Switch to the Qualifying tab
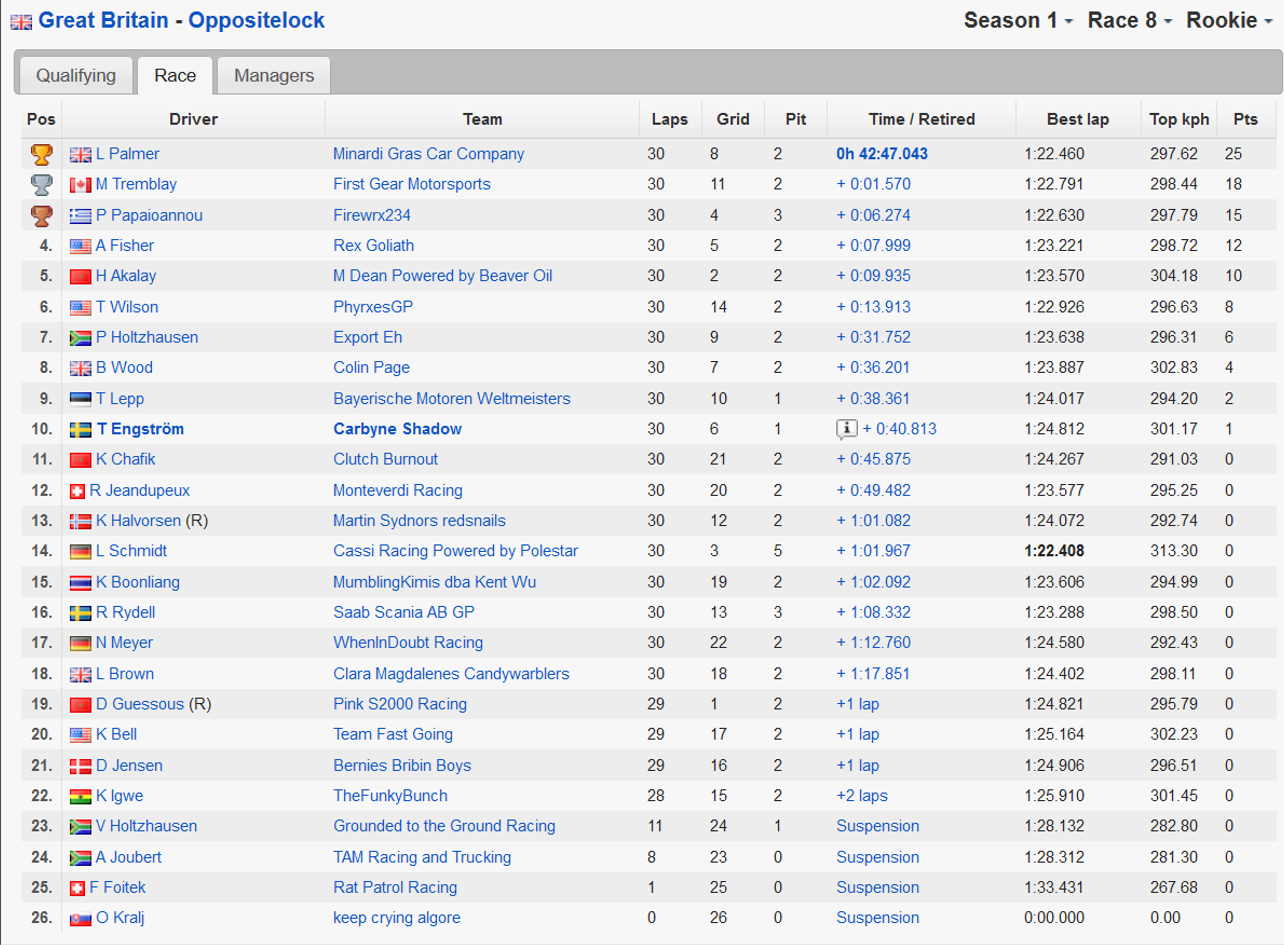The image size is (1284, 945). tap(75, 75)
